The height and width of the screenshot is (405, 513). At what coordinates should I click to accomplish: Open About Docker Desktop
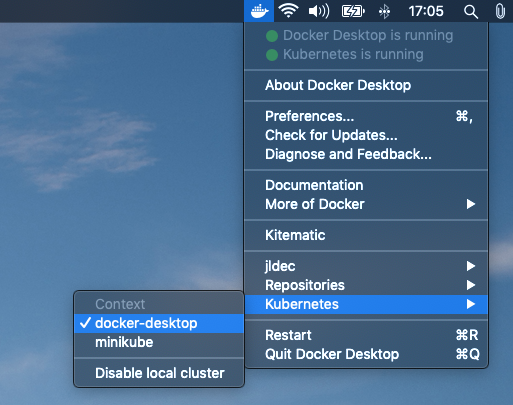coord(366,85)
